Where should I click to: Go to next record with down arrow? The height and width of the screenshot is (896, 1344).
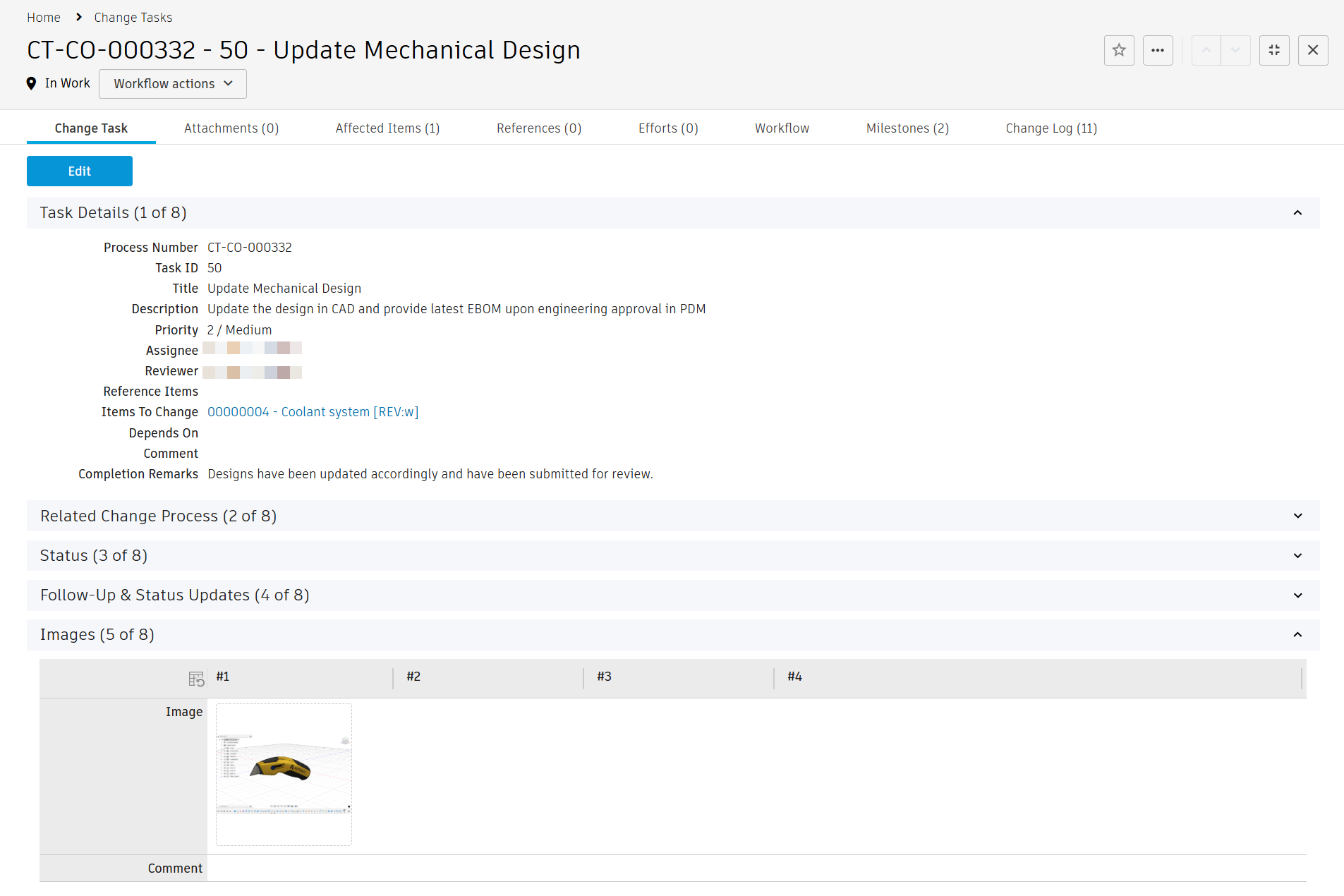click(1235, 50)
